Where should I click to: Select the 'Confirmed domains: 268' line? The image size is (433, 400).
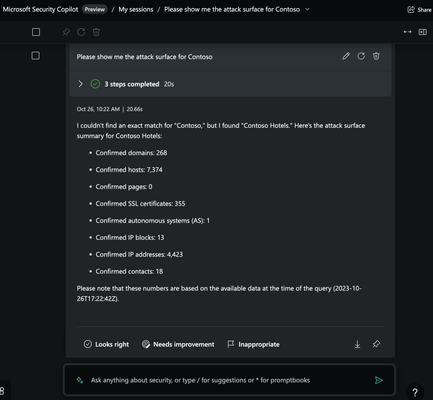click(x=131, y=153)
